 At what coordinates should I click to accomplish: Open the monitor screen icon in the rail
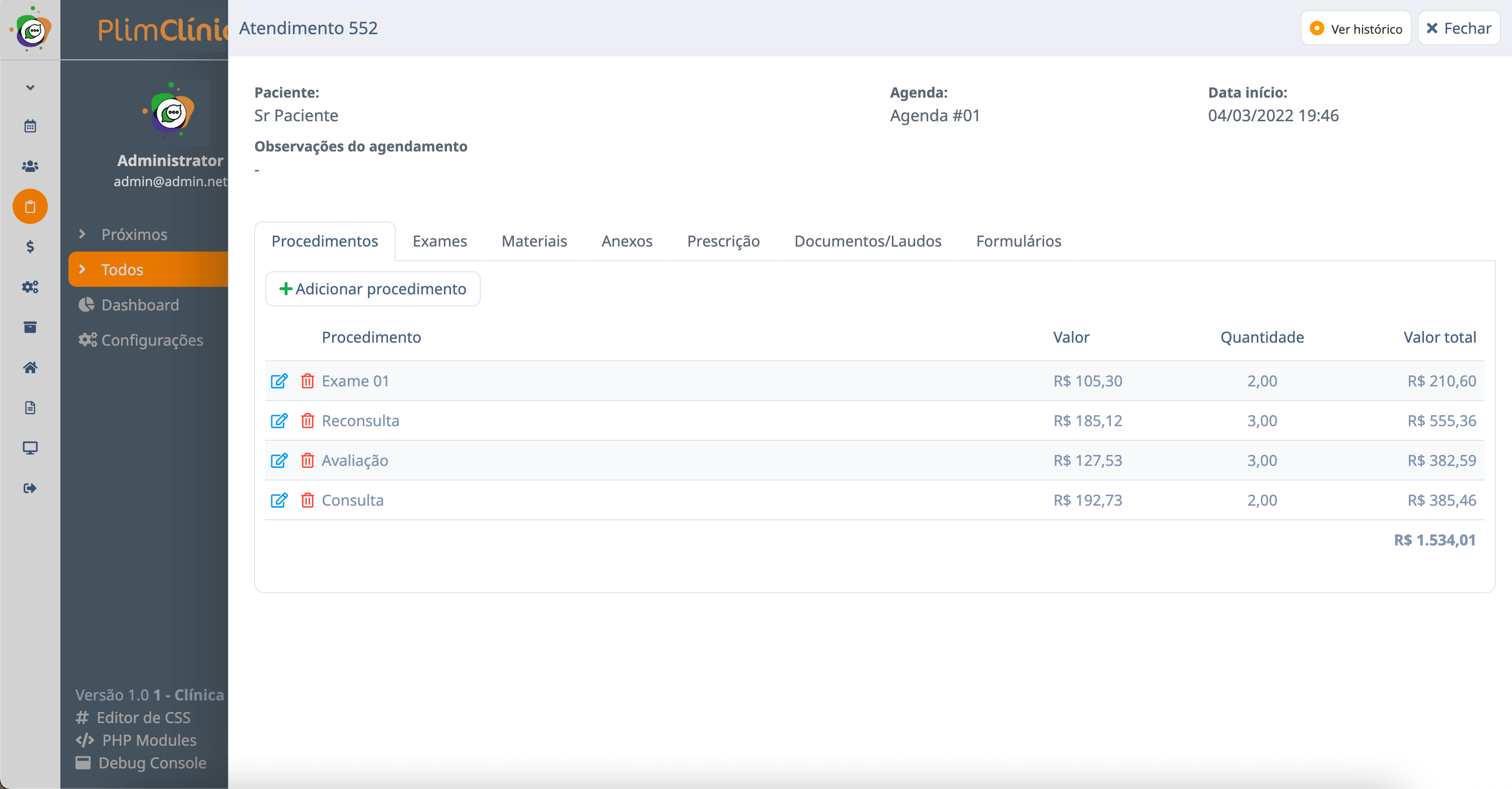tap(30, 448)
